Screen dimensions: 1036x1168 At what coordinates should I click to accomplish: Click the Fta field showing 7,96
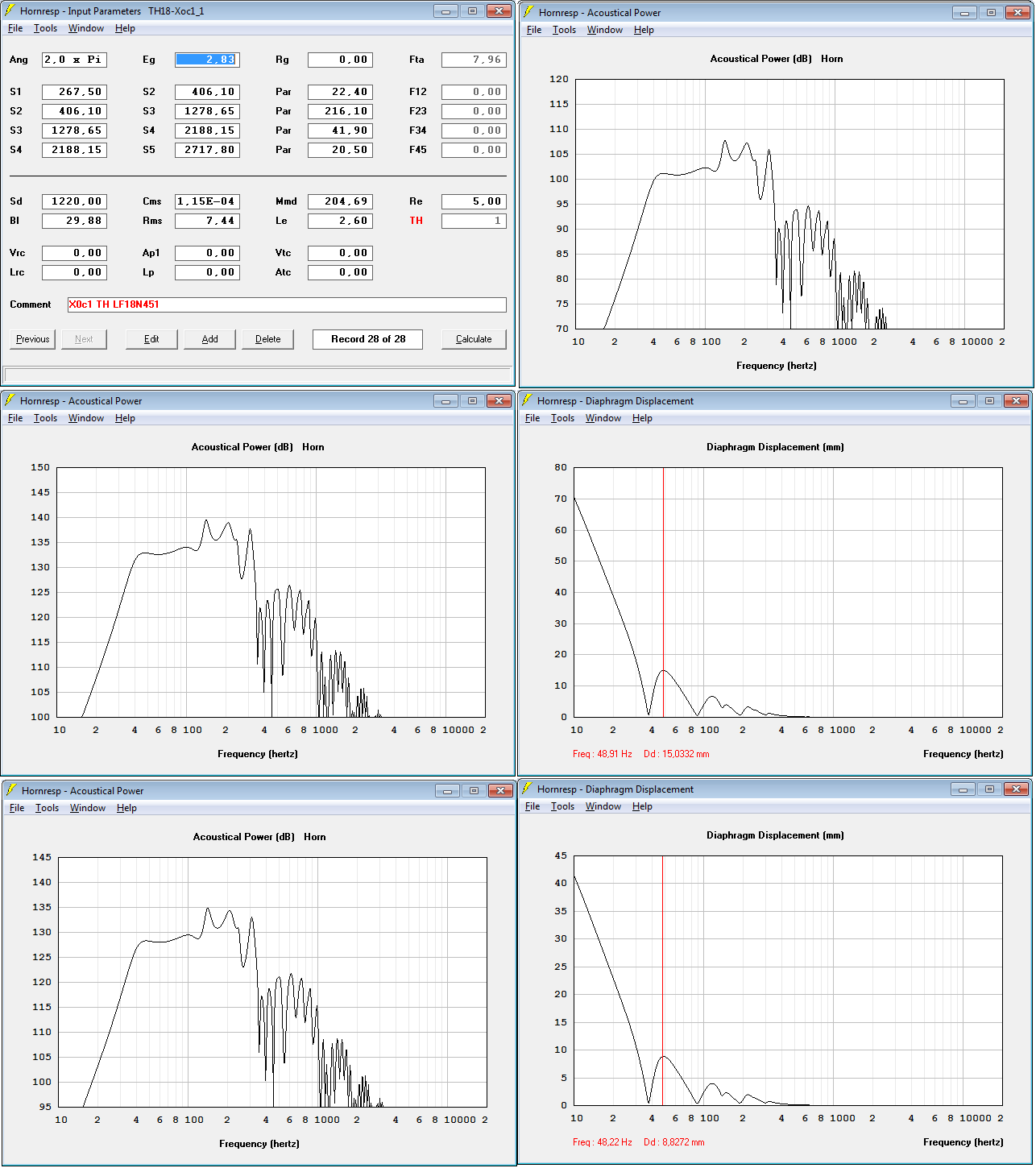tap(474, 60)
